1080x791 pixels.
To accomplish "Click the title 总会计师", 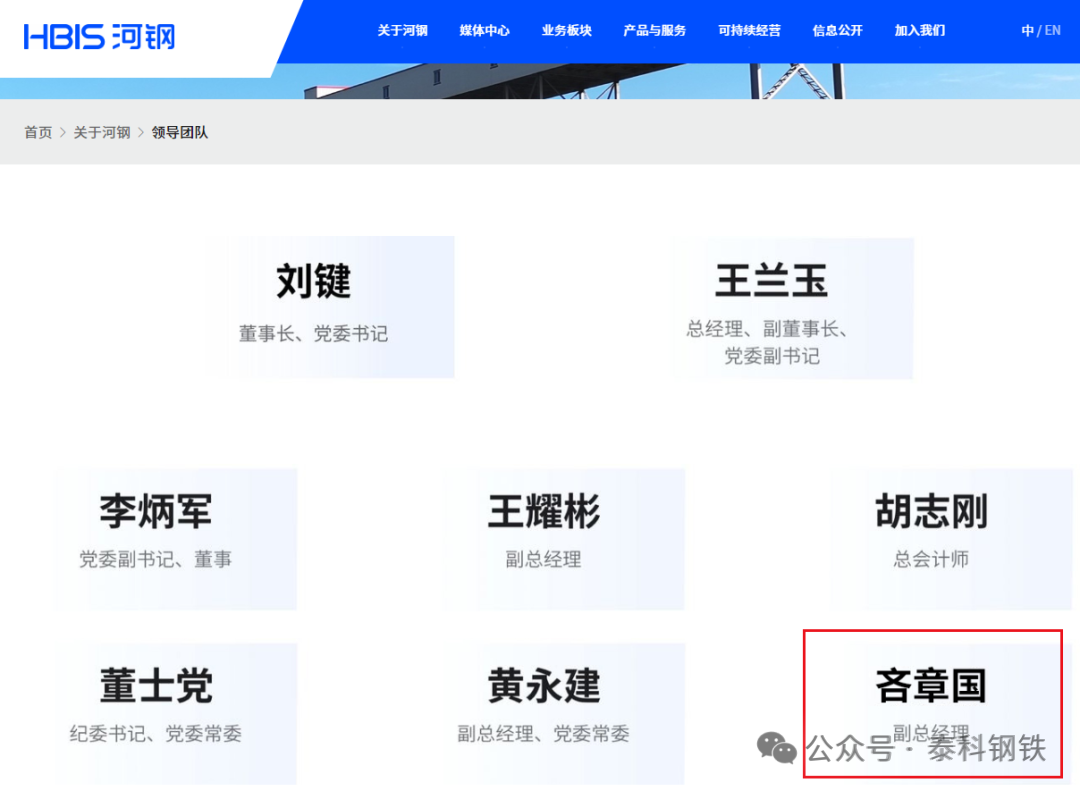I will point(931,559).
